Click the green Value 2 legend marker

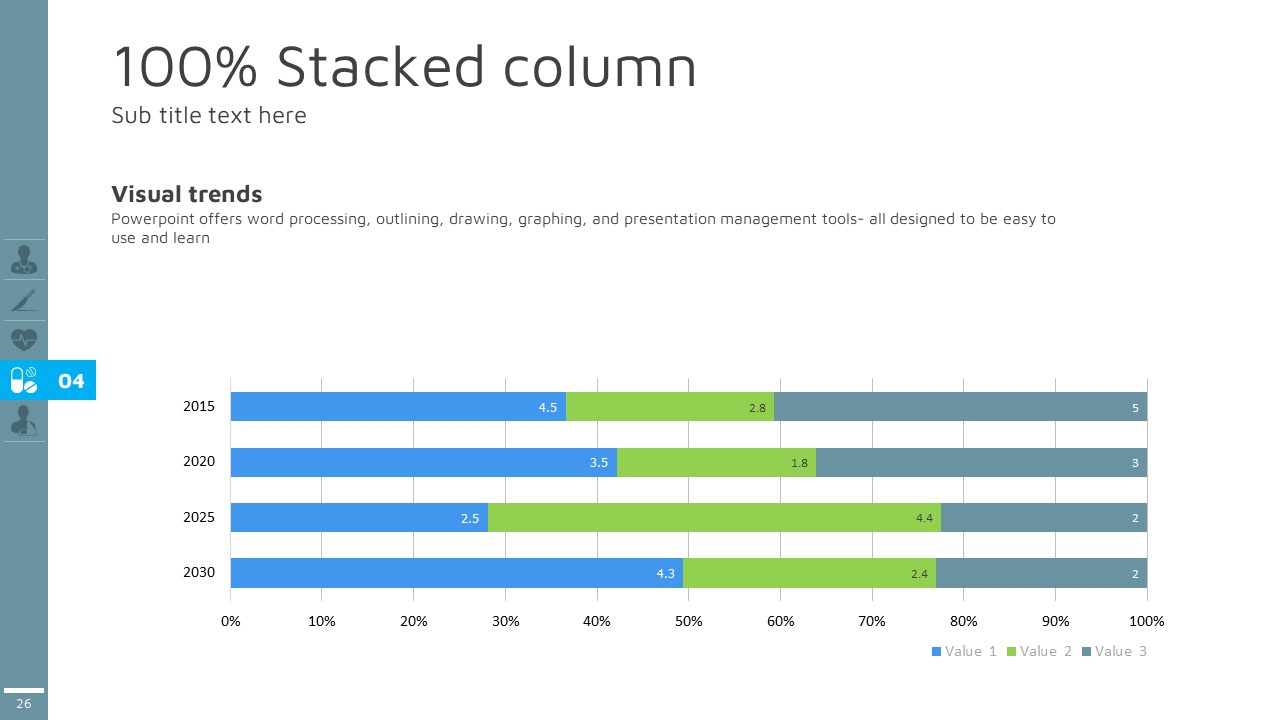click(x=1011, y=651)
